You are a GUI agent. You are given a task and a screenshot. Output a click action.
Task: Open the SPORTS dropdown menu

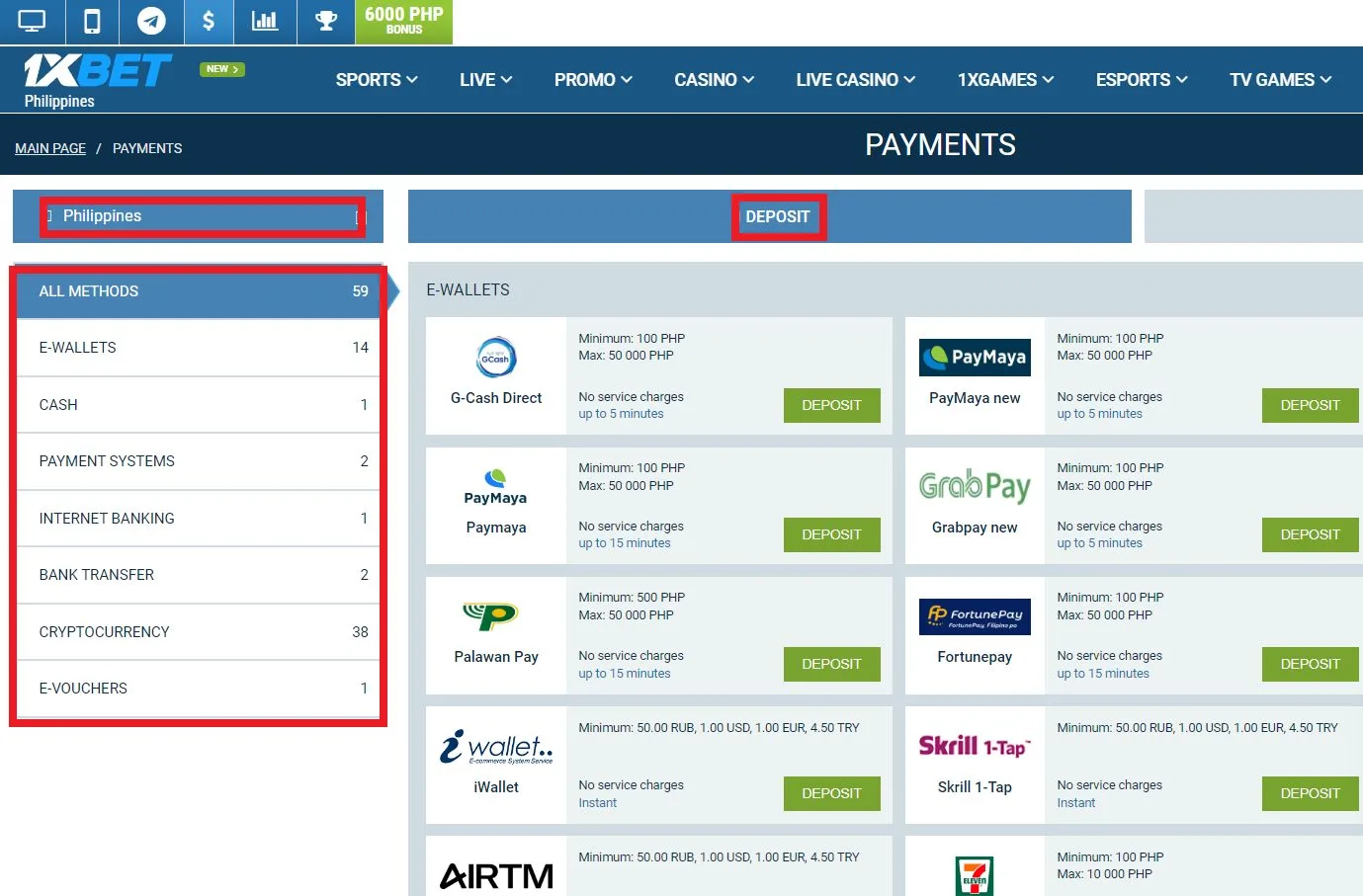pos(377,80)
